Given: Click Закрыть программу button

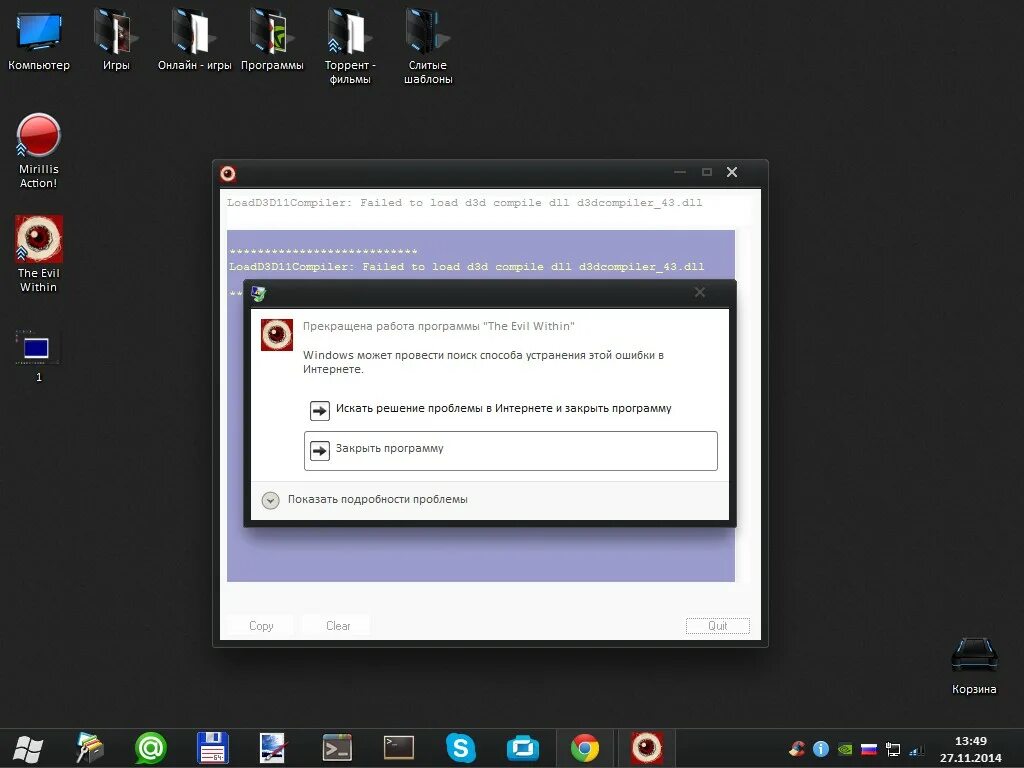Looking at the screenshot, I should pyautogui.click(x=511, y=451).
